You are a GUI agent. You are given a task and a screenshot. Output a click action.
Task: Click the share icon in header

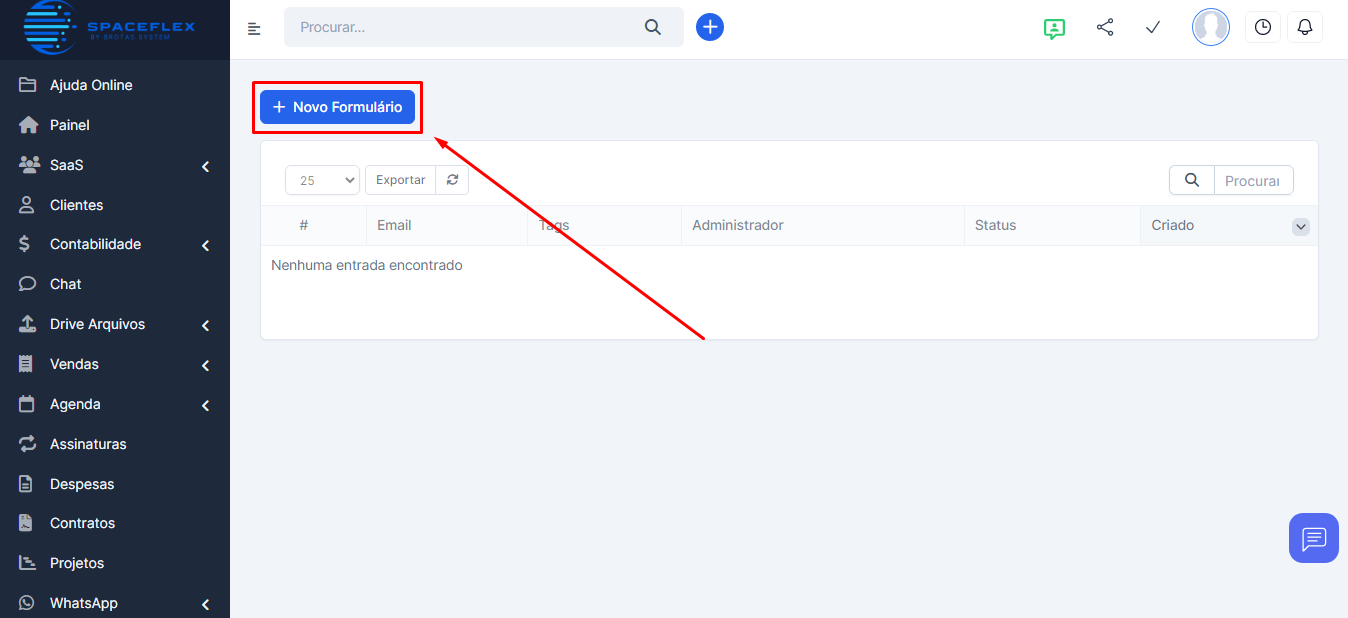click(x=1105, y=28)
